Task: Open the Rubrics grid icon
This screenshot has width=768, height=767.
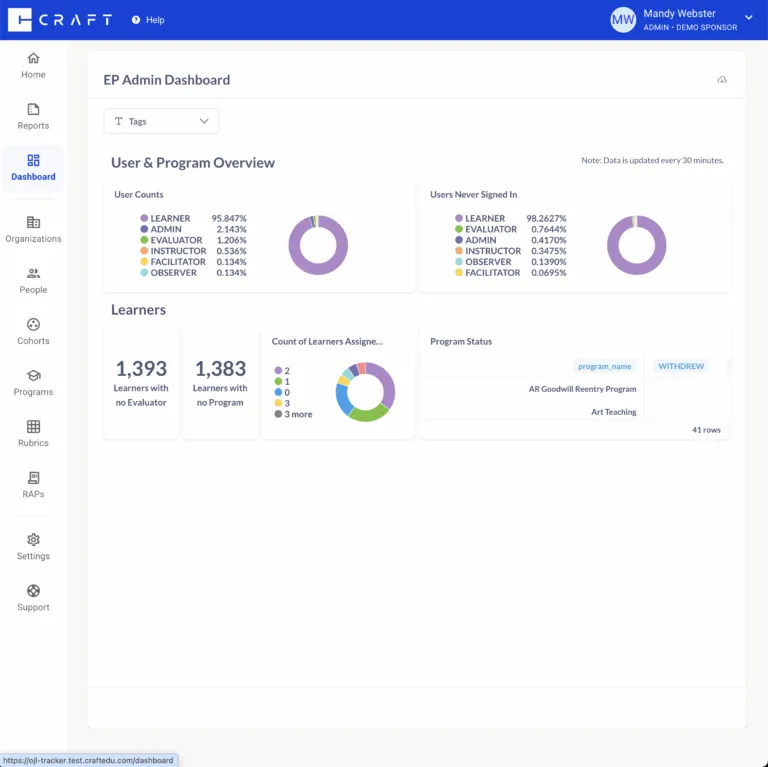Action: [33, 427]
